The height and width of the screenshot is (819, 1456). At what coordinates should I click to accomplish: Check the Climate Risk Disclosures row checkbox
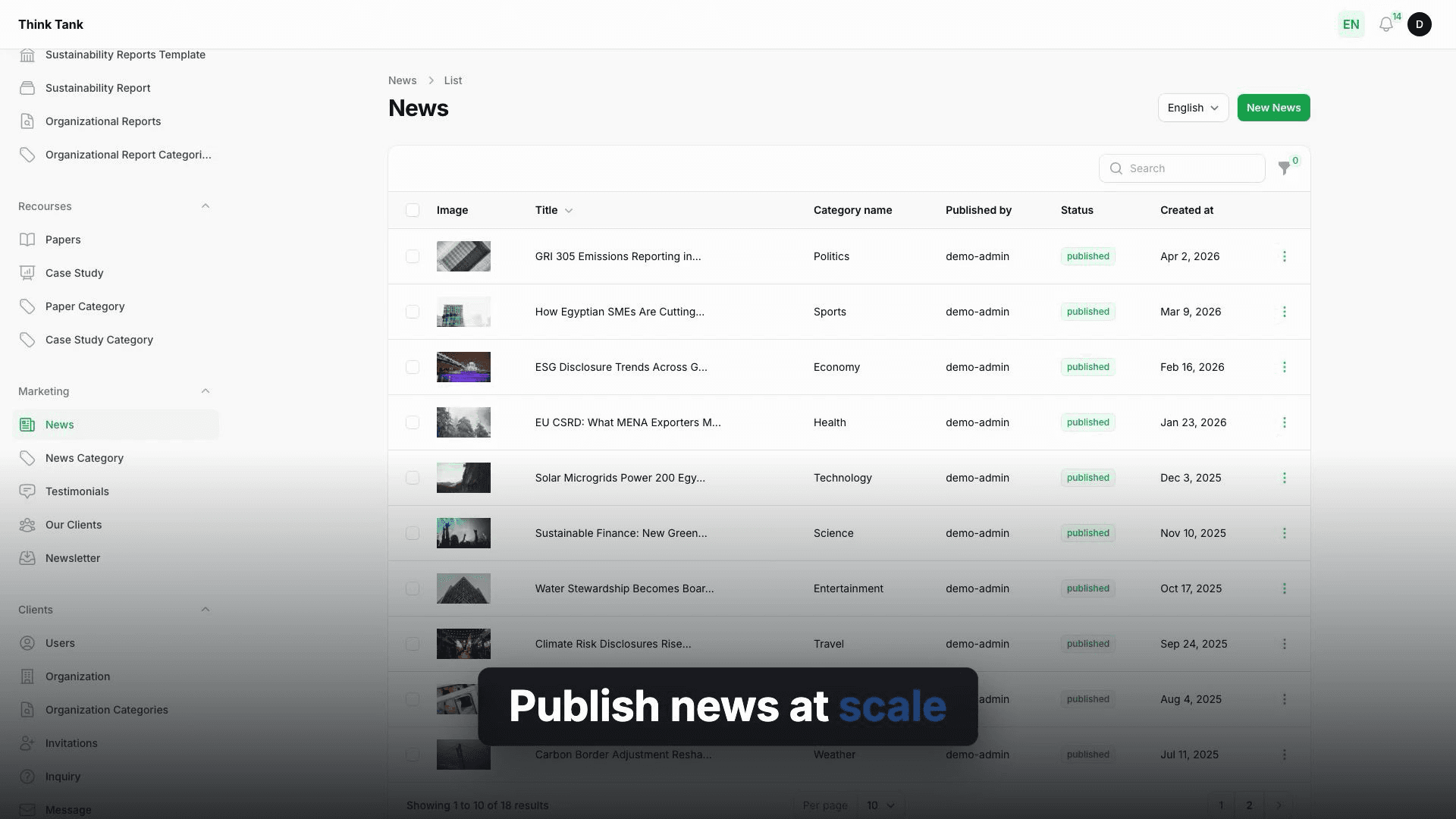[413, 644]
